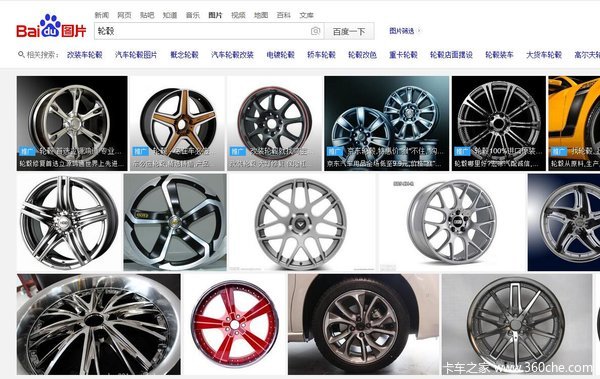Switch to the 新闻 tab
Screen dimensions: 600x379
102,15
